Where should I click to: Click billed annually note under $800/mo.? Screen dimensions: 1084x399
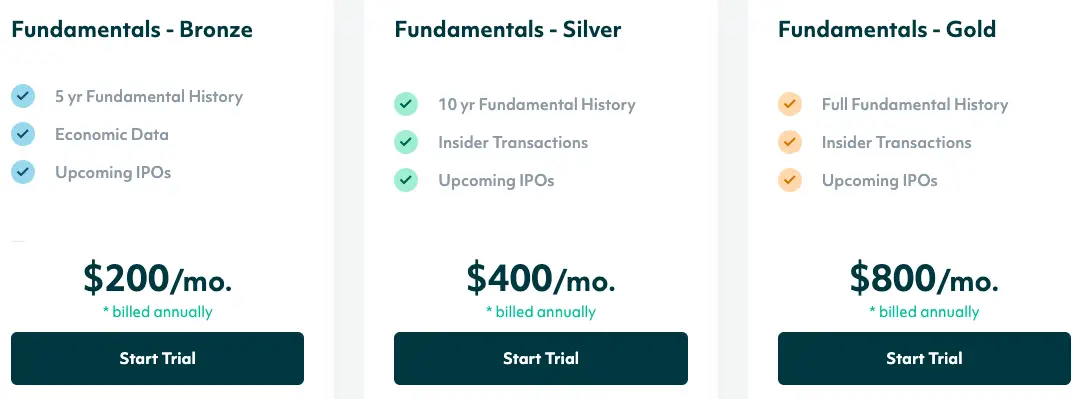pos(924,312)
